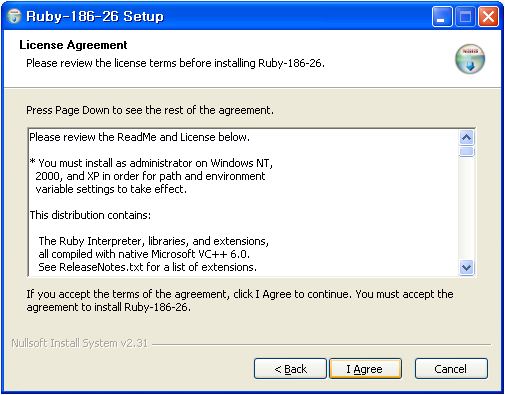The image size is (505, 395).
Task: Click the line 'all compiled with native Microsoft VC++ 6.0.'
Action: point(144,254)
